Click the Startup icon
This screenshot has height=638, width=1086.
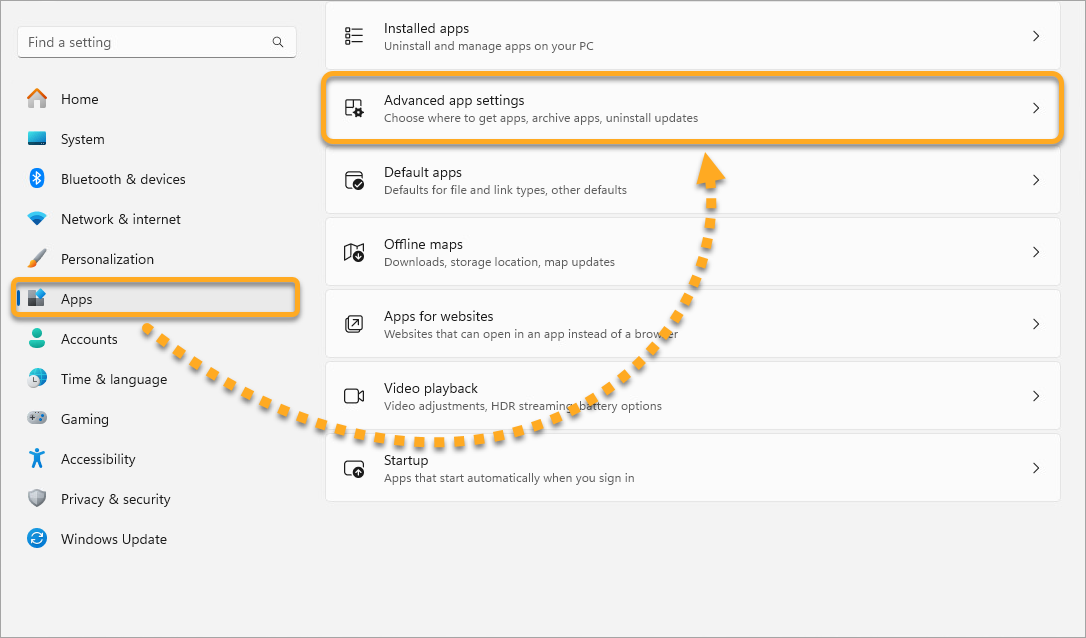coord(354,468)
